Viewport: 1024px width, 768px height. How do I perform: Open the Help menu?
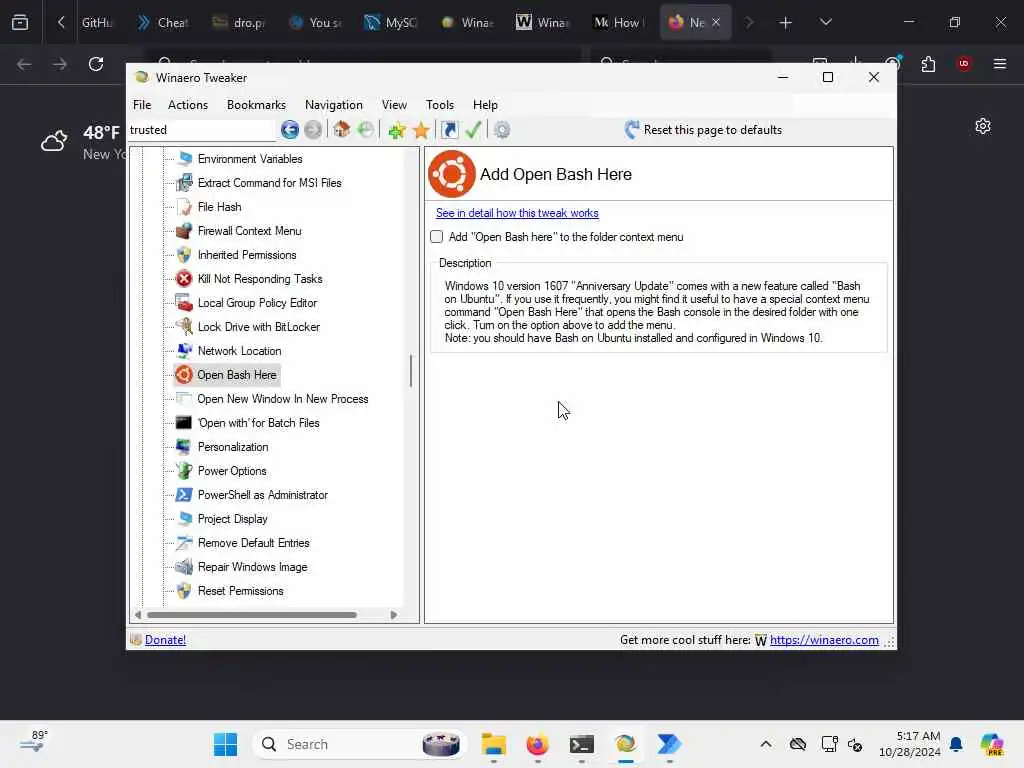pos(485,104)
